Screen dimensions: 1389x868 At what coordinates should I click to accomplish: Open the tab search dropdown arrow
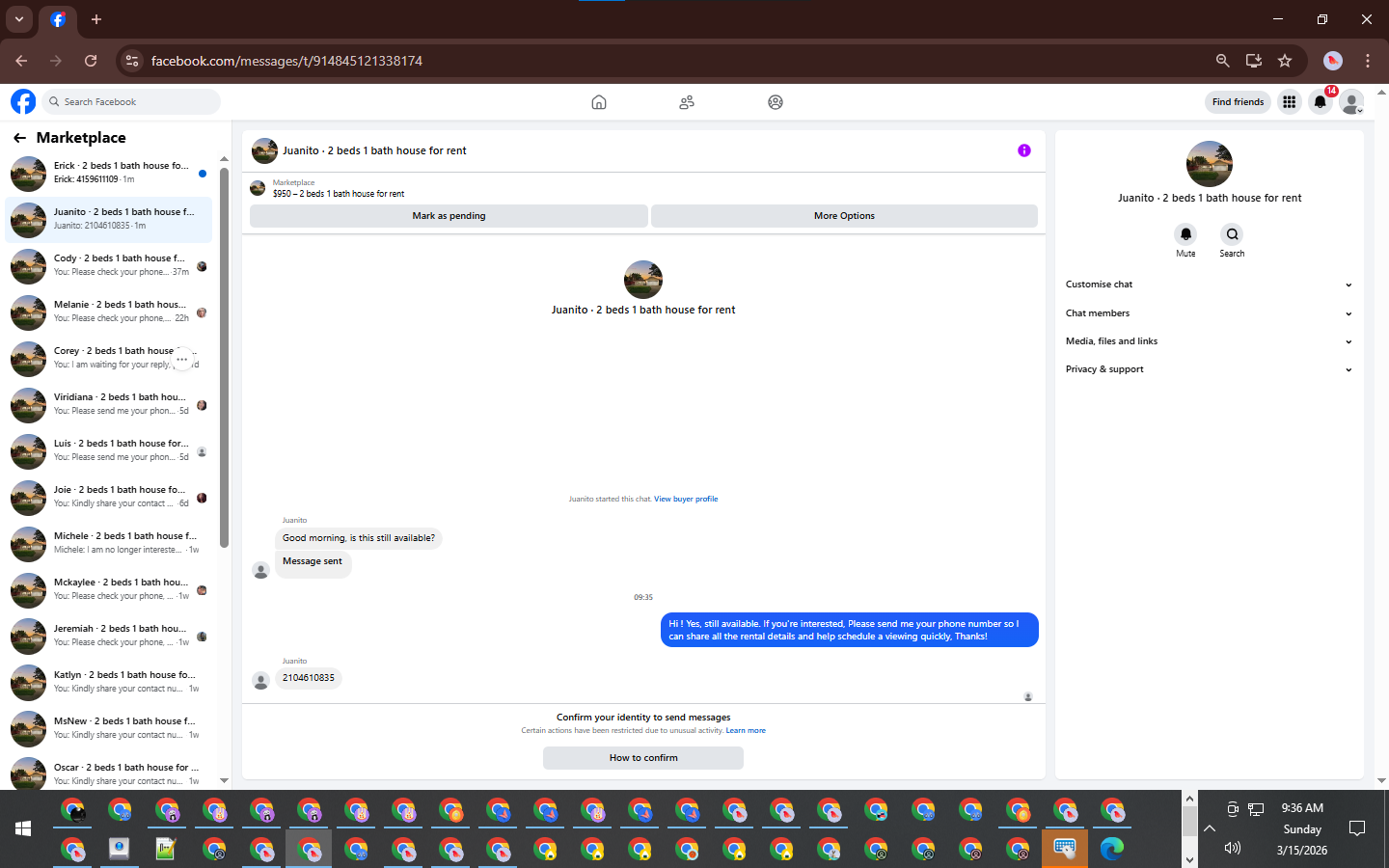[19, 19]
